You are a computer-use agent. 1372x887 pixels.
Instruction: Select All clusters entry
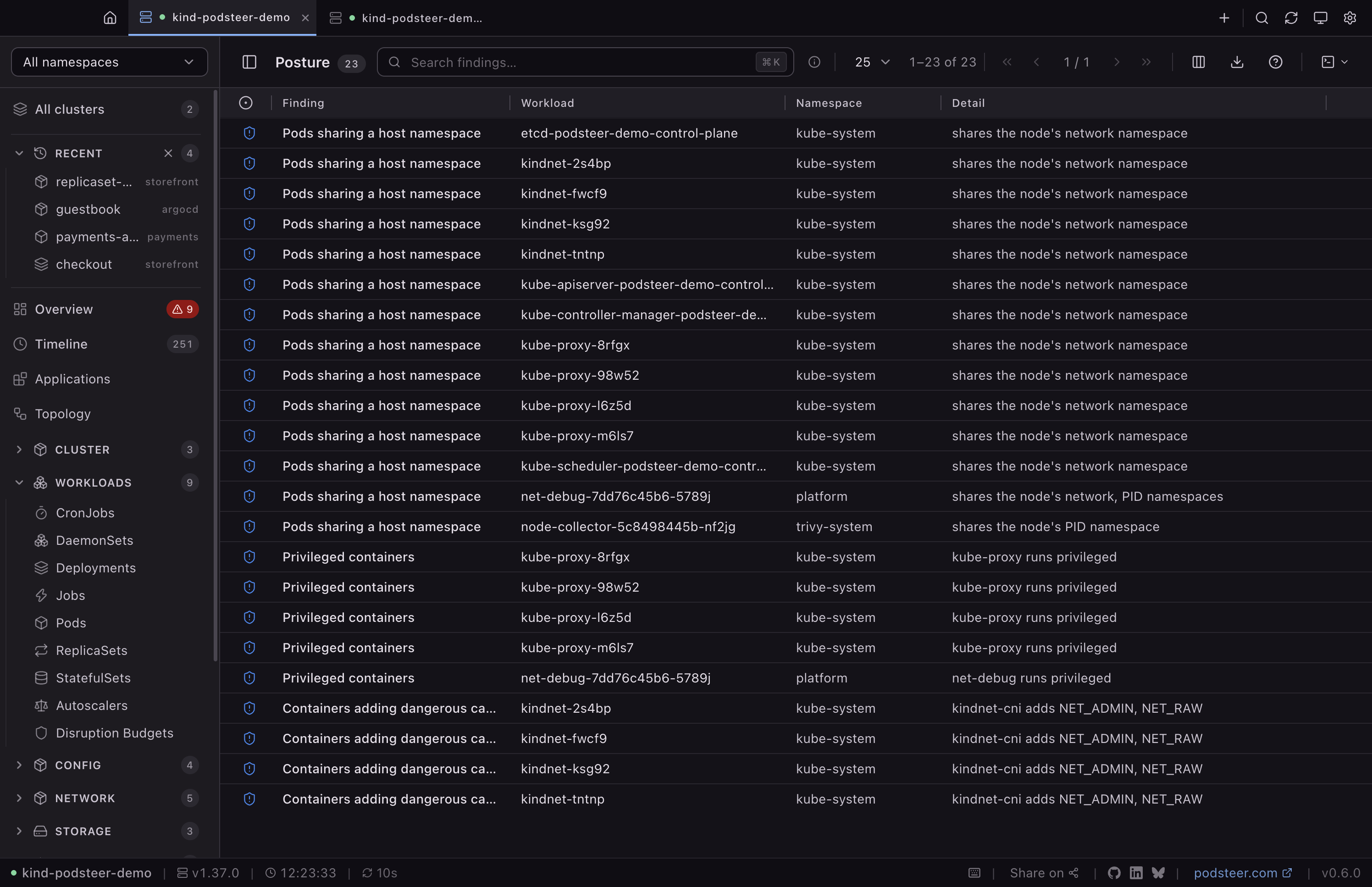click(x=106, y=110)
